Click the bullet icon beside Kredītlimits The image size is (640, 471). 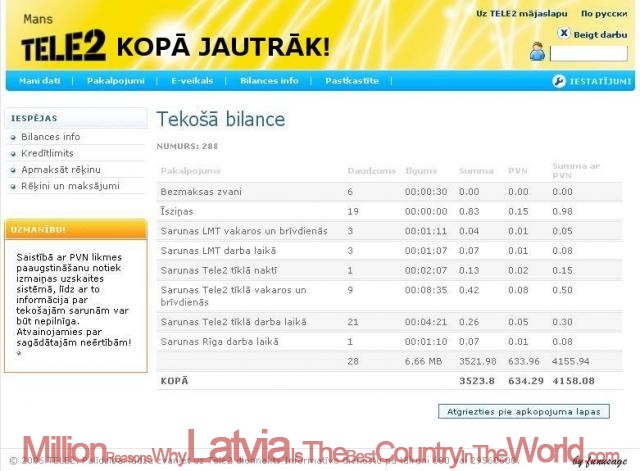[x=13, y=153]
